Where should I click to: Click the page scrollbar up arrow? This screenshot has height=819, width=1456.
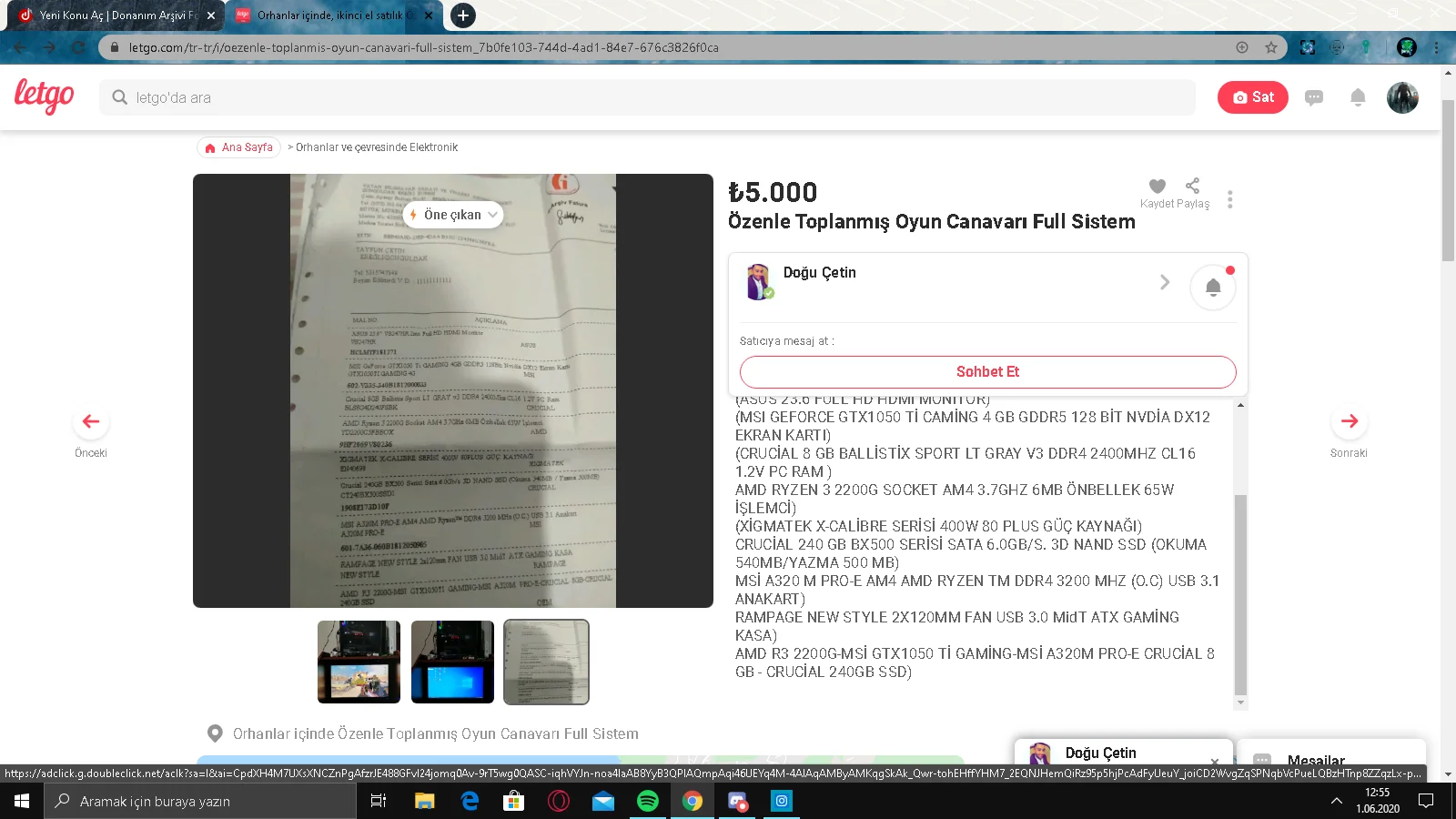[1448, 73]
